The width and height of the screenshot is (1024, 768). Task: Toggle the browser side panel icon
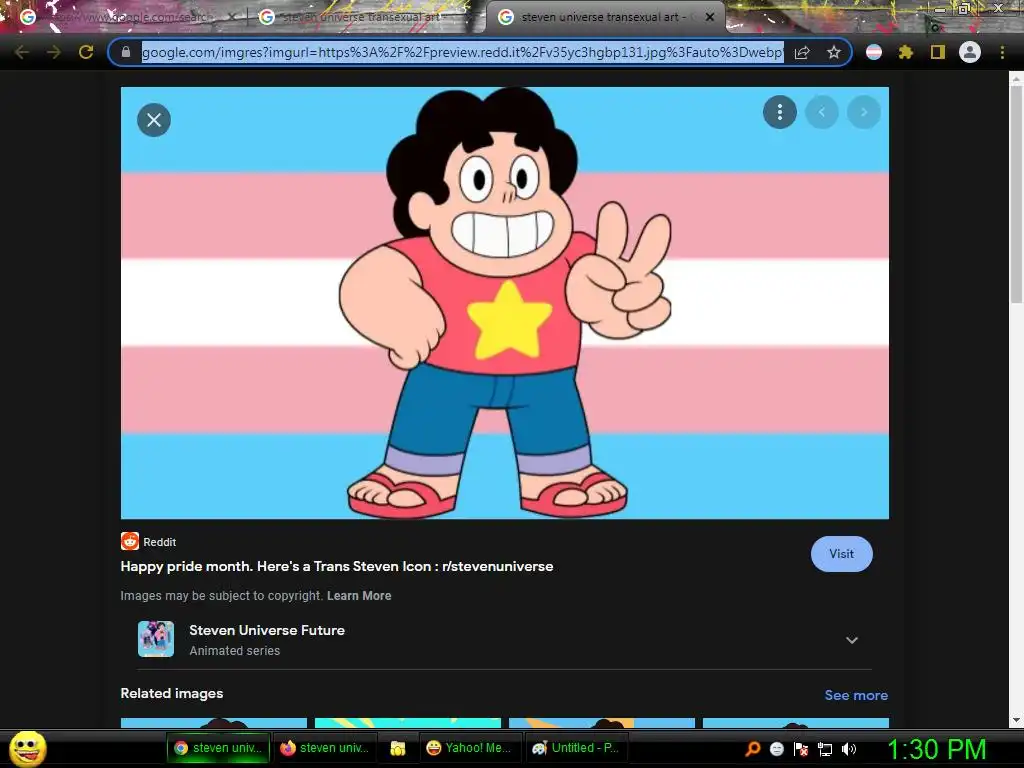tap(938, 52)
